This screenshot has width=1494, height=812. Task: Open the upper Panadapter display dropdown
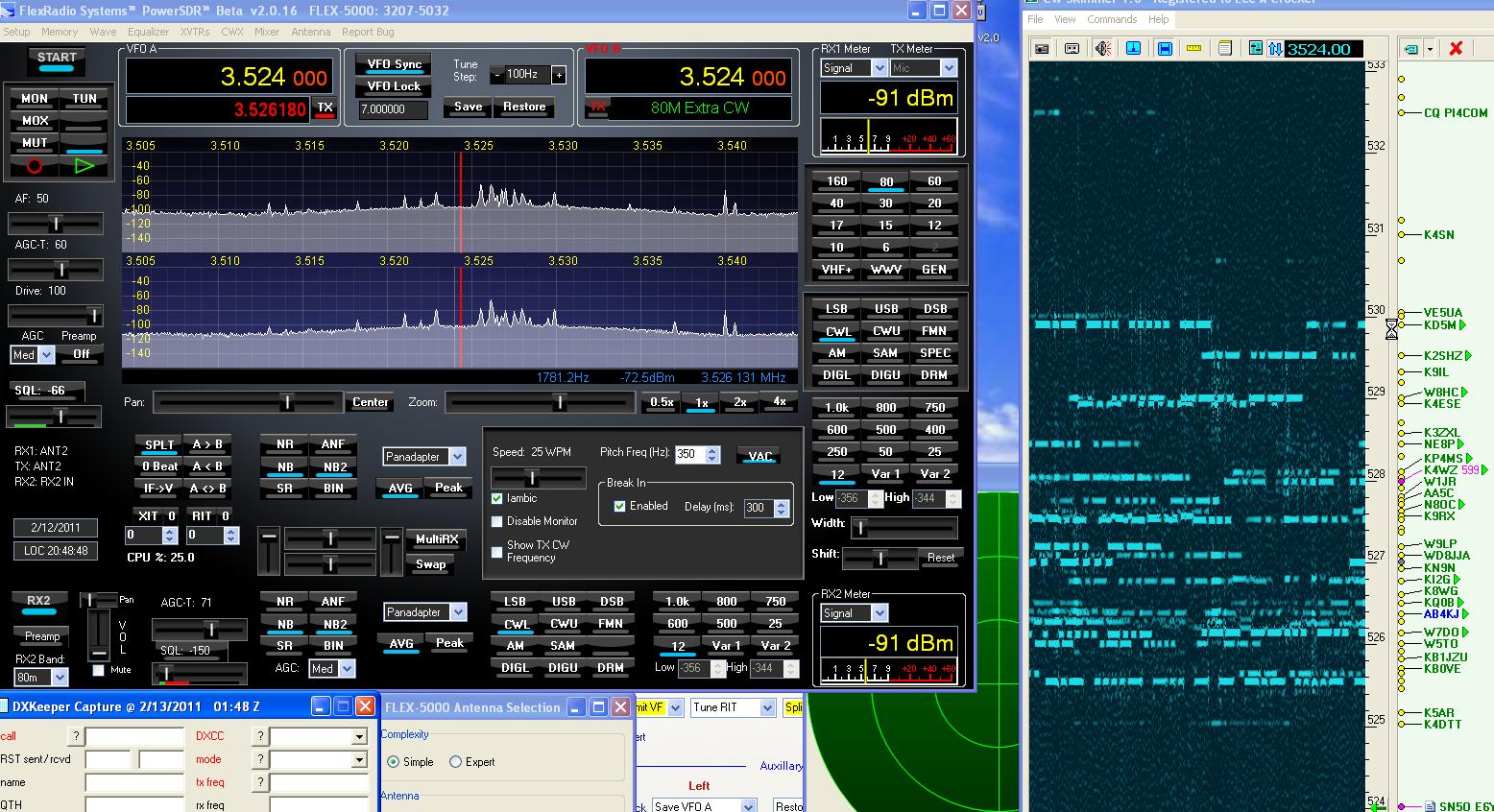457,457
